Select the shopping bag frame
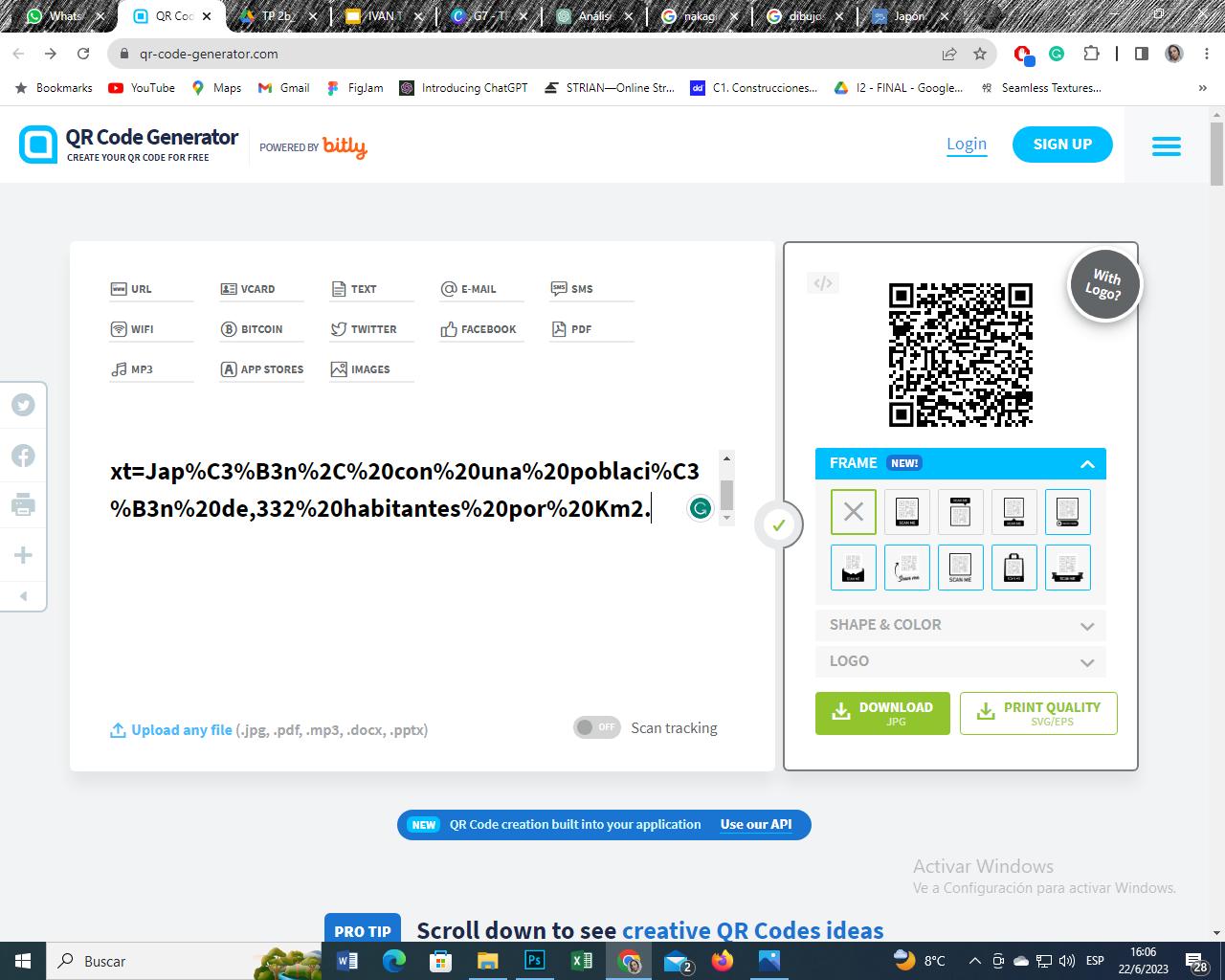The width and height of the screenshot is (1225, 980). [x=1014, y=568]
